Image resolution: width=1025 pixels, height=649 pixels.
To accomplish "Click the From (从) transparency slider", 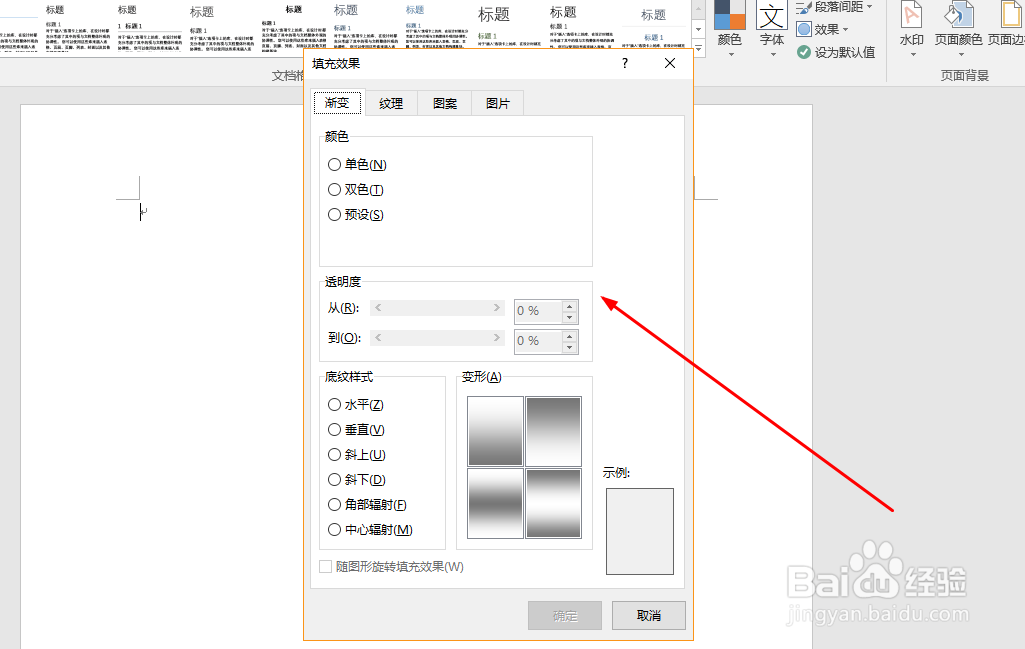I will click(x=437, y=308).
